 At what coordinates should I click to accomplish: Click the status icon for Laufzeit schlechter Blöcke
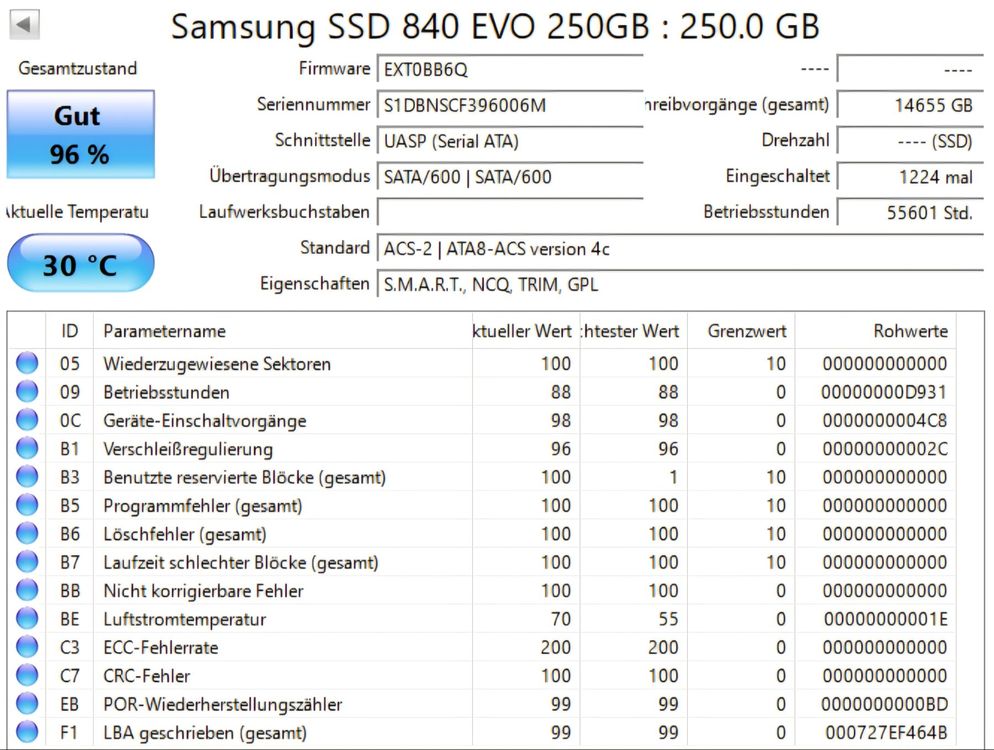27,562
